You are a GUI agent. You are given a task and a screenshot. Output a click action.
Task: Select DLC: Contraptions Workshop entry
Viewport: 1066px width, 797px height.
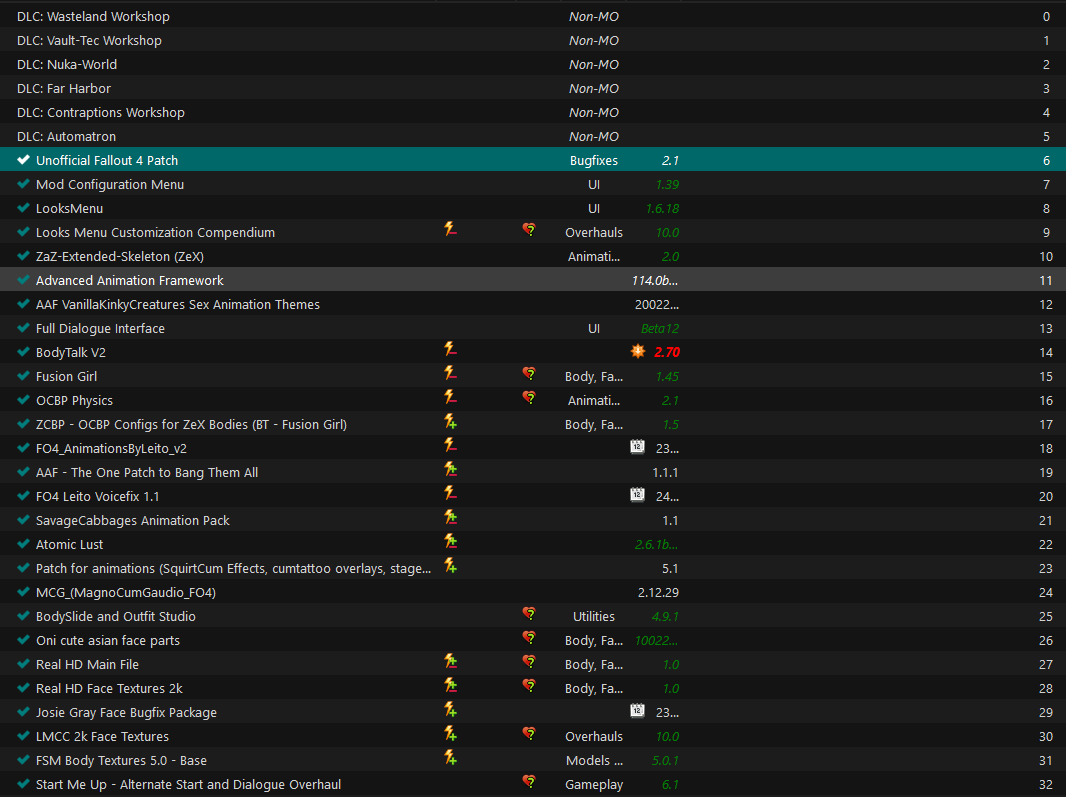pyautogui.click(x=533, y=112)
